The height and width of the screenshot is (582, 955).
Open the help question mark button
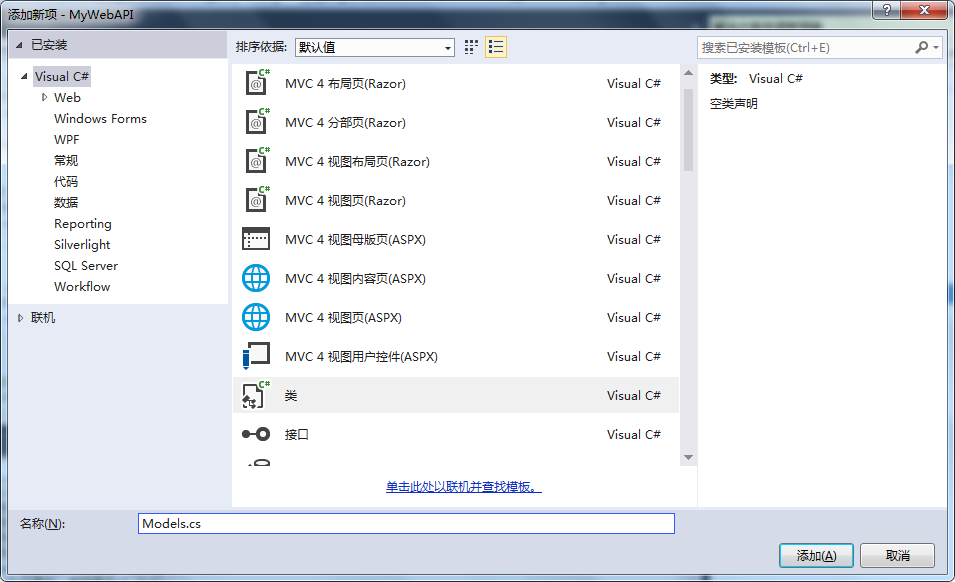pyautogui.click(x=887, y=10)
